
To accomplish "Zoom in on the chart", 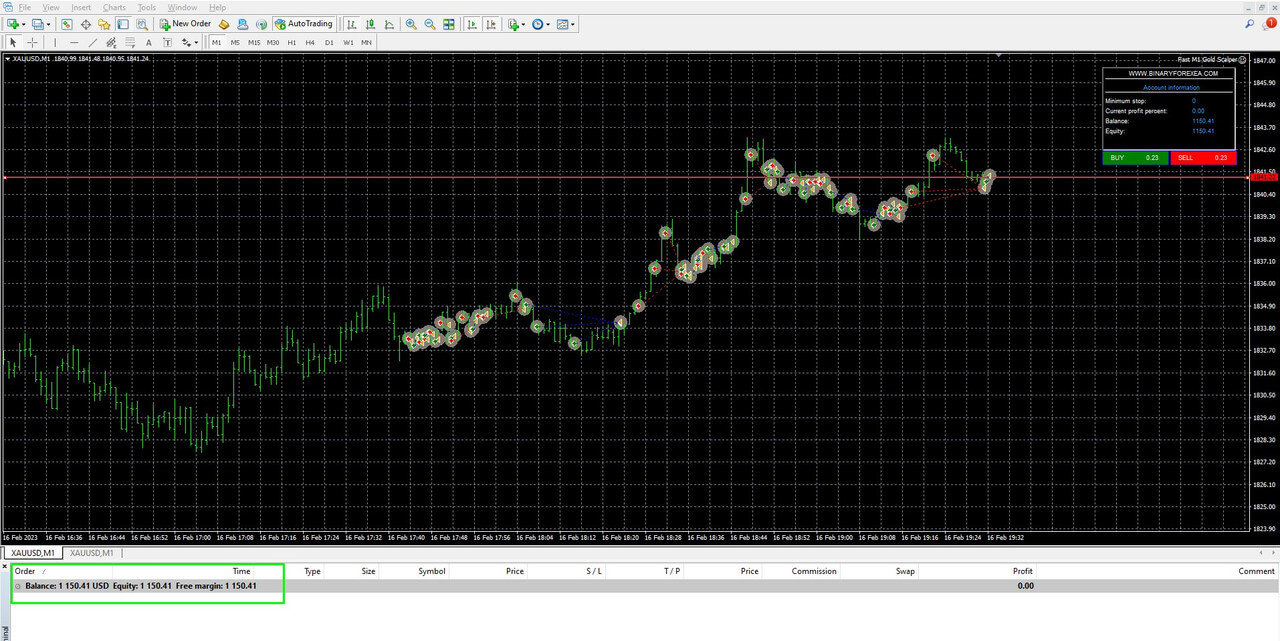I will point(411,24).
